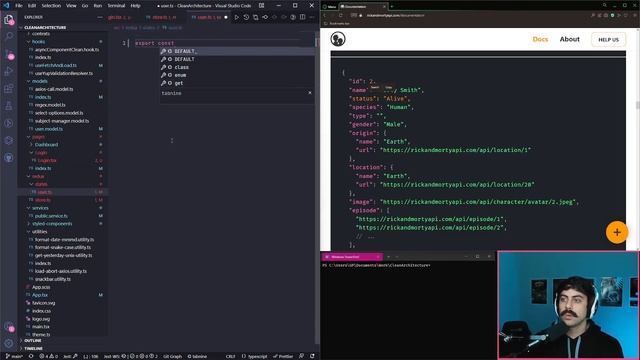Click the Synchronize Changes icon in the status bar

(x=31, y=356)
